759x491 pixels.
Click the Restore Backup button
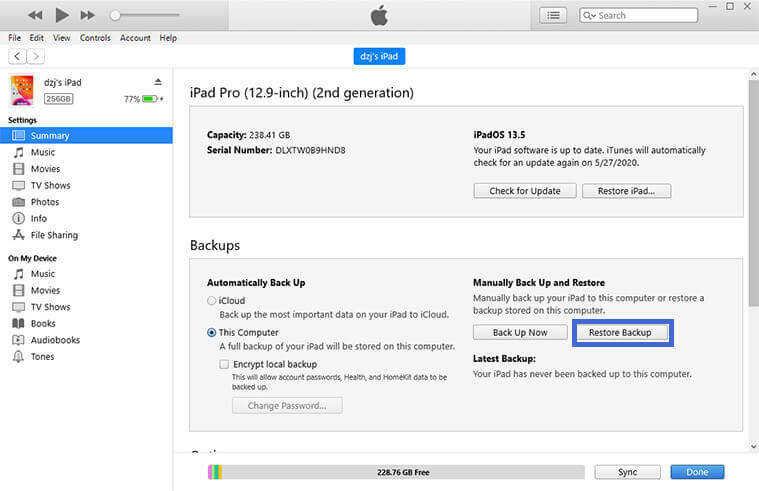point(620,333)
